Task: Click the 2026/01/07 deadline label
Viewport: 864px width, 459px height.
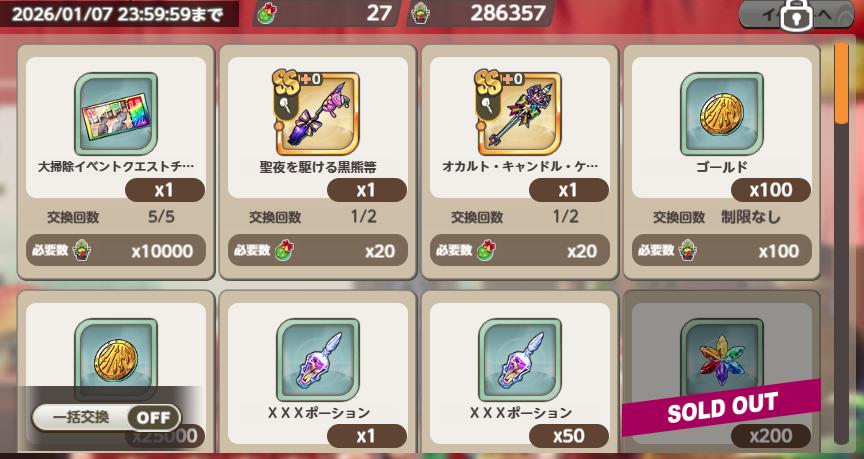Action: pos(117,14)
